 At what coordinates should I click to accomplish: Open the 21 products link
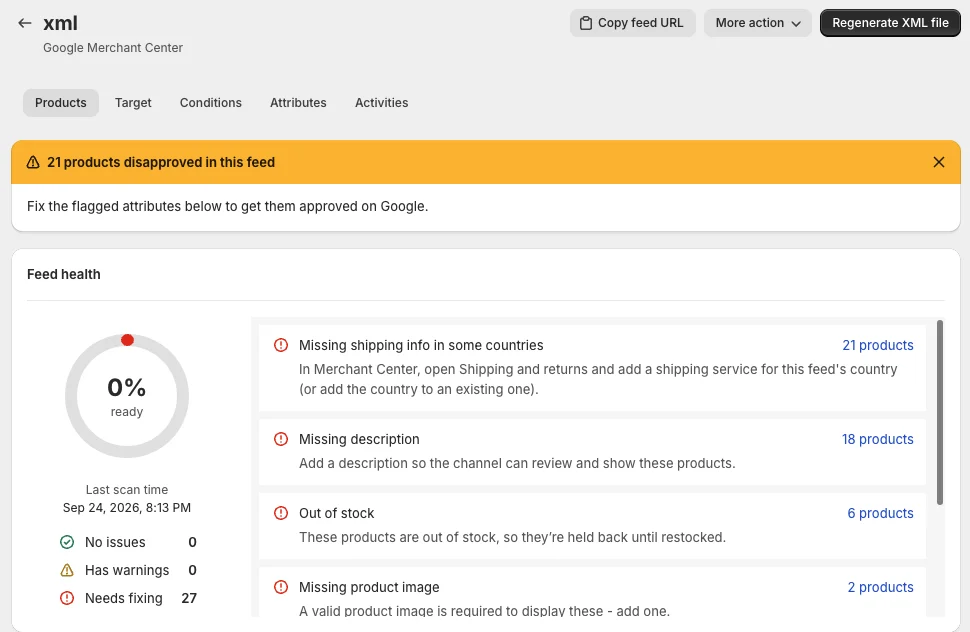pyautogui.click(x=878, y=345)
